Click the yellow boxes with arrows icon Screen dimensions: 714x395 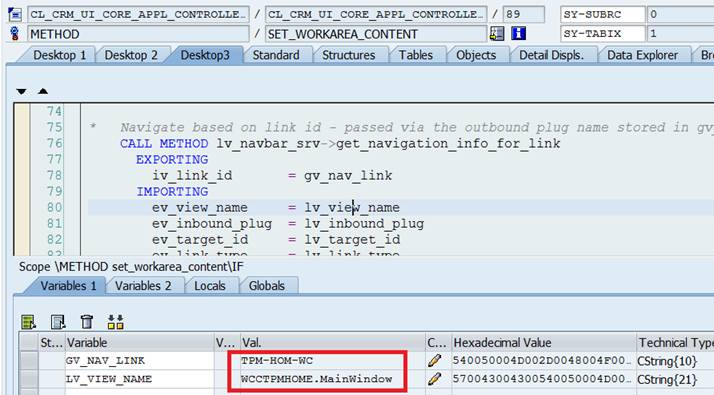pyautogui.click(x=115, y=322)
